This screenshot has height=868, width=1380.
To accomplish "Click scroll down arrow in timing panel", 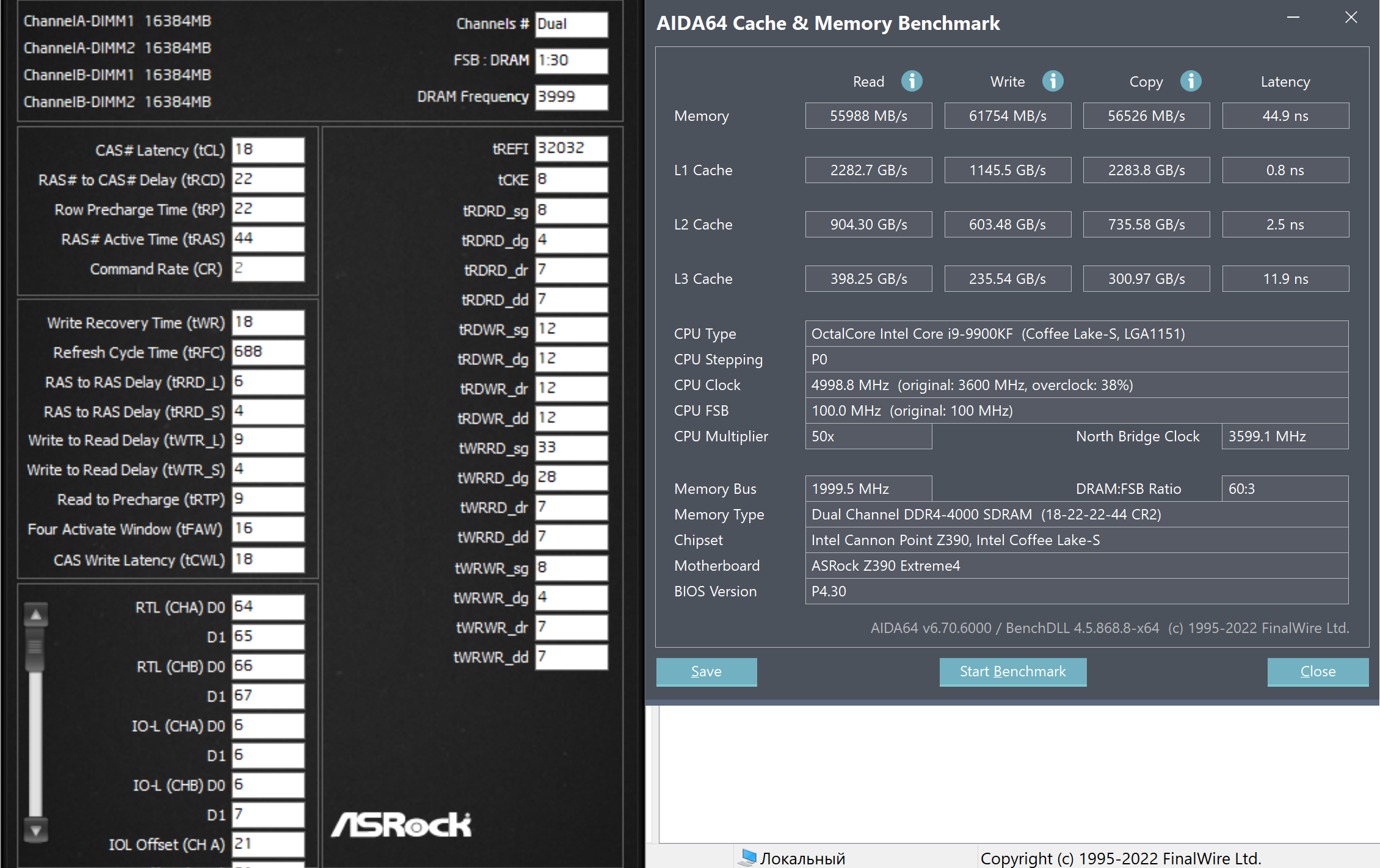I will pos(36,830).
